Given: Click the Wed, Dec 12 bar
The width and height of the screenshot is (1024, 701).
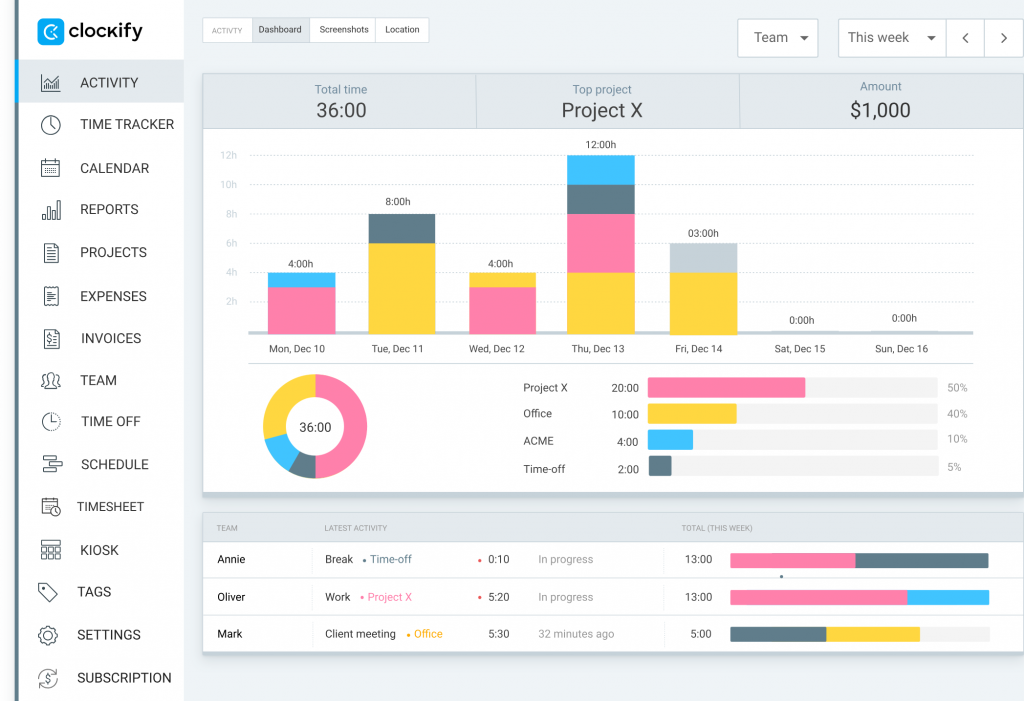Looking at the screenshot, I should [502, 303].
